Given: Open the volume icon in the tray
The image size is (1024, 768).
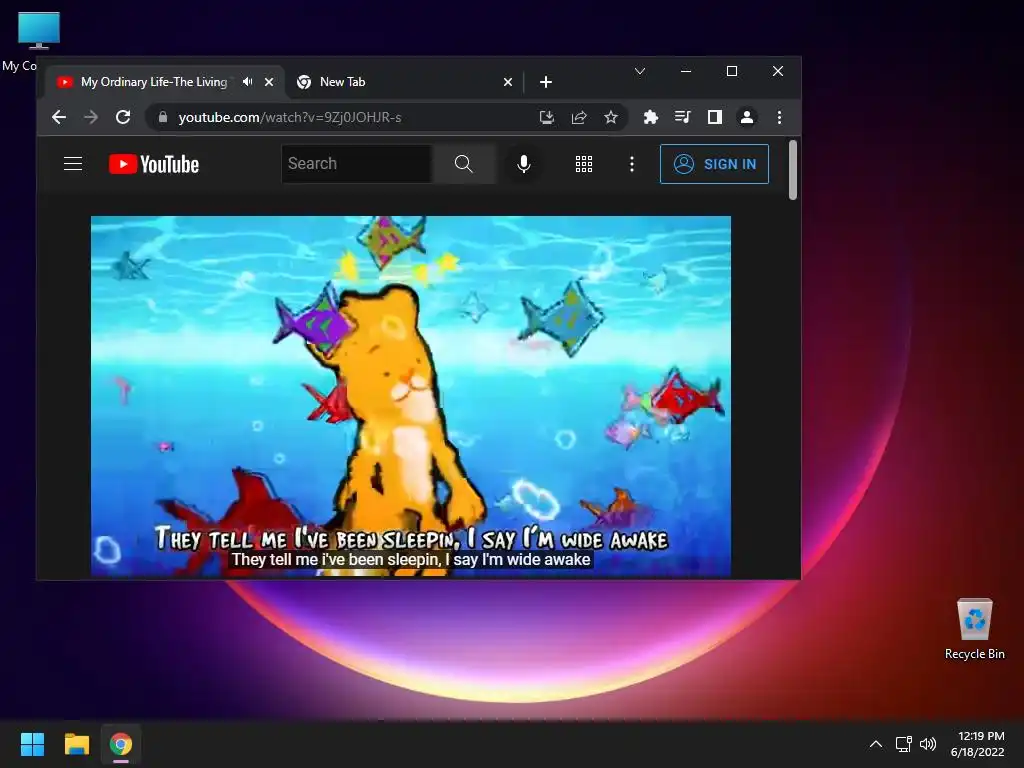Looking at the screenshot, I should tap(928, 744).
